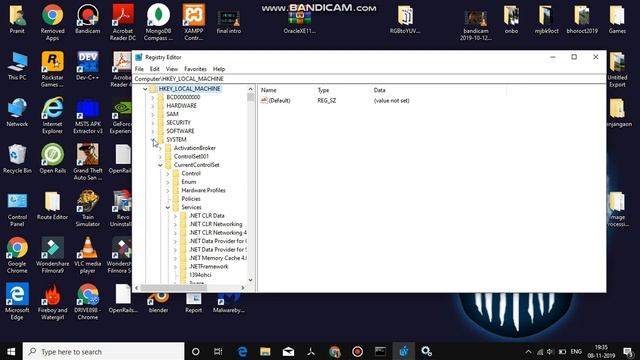Expand the Control subkey
Viewport: 640px width, 360px height.
pyautogui.click(x=168, y=173)
